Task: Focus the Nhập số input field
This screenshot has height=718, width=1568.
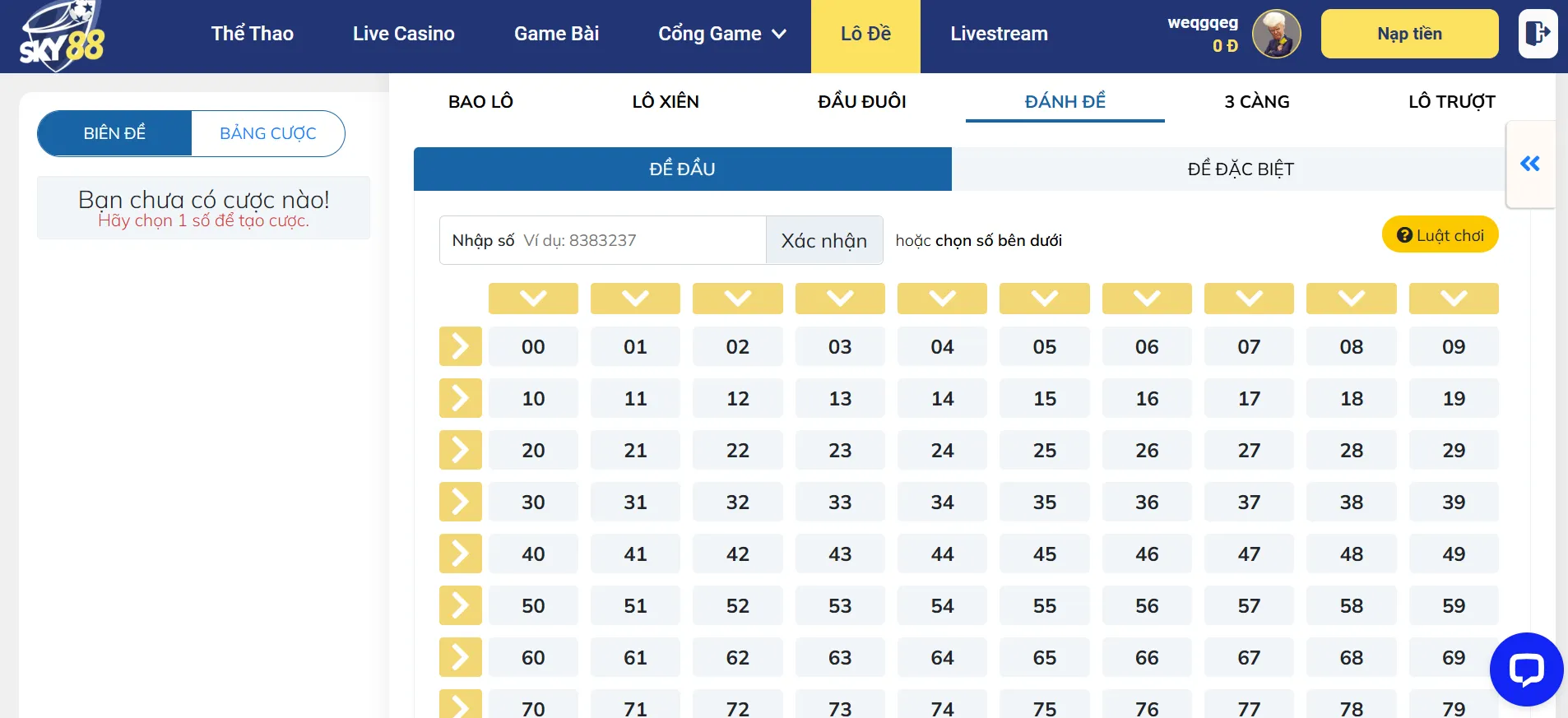Action: (x=642, y=240)
